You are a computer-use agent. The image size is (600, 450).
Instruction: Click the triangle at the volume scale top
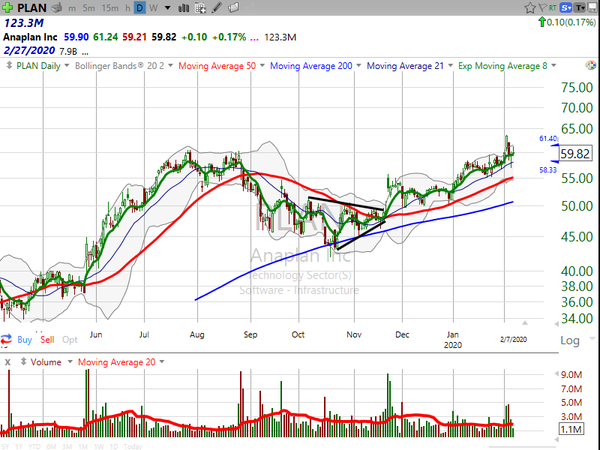coord(556,374)
